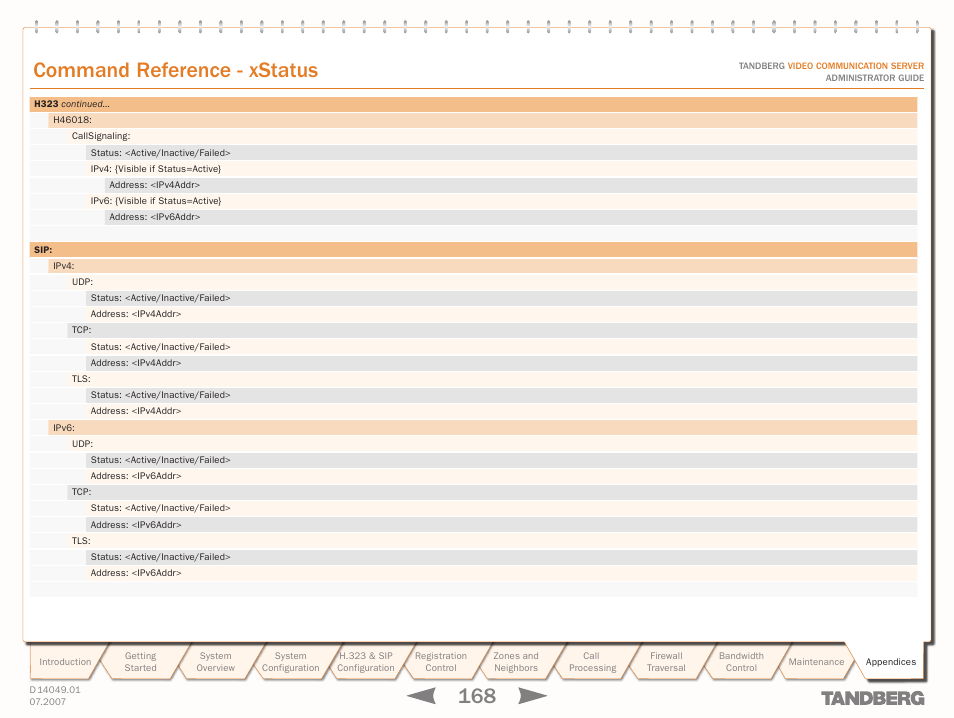954x718 pixels.
Task: Switch to the Bandwidth Control tab
Action: pyautogui.click(x=741, y=661)
